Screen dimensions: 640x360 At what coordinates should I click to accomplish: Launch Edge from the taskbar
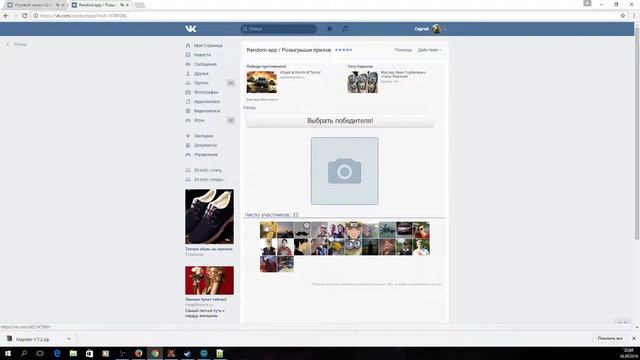[57, 353]
